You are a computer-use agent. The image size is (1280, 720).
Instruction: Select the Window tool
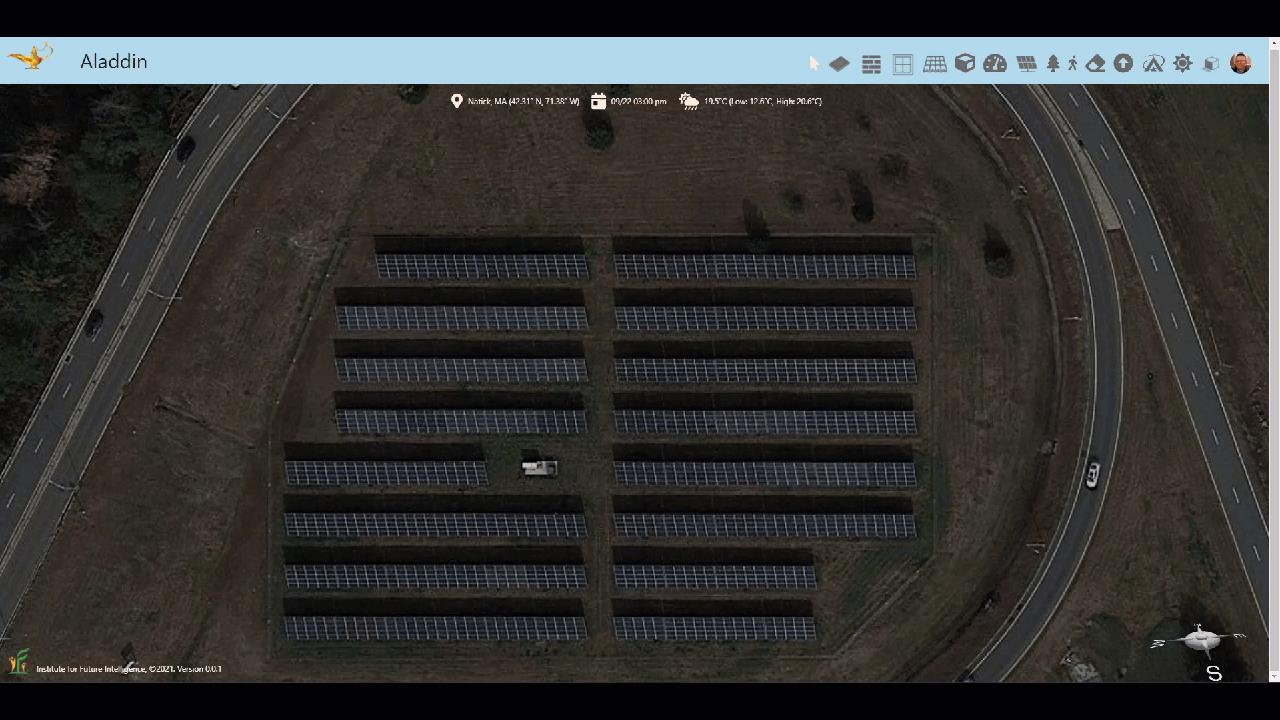[x=902, y=64]
